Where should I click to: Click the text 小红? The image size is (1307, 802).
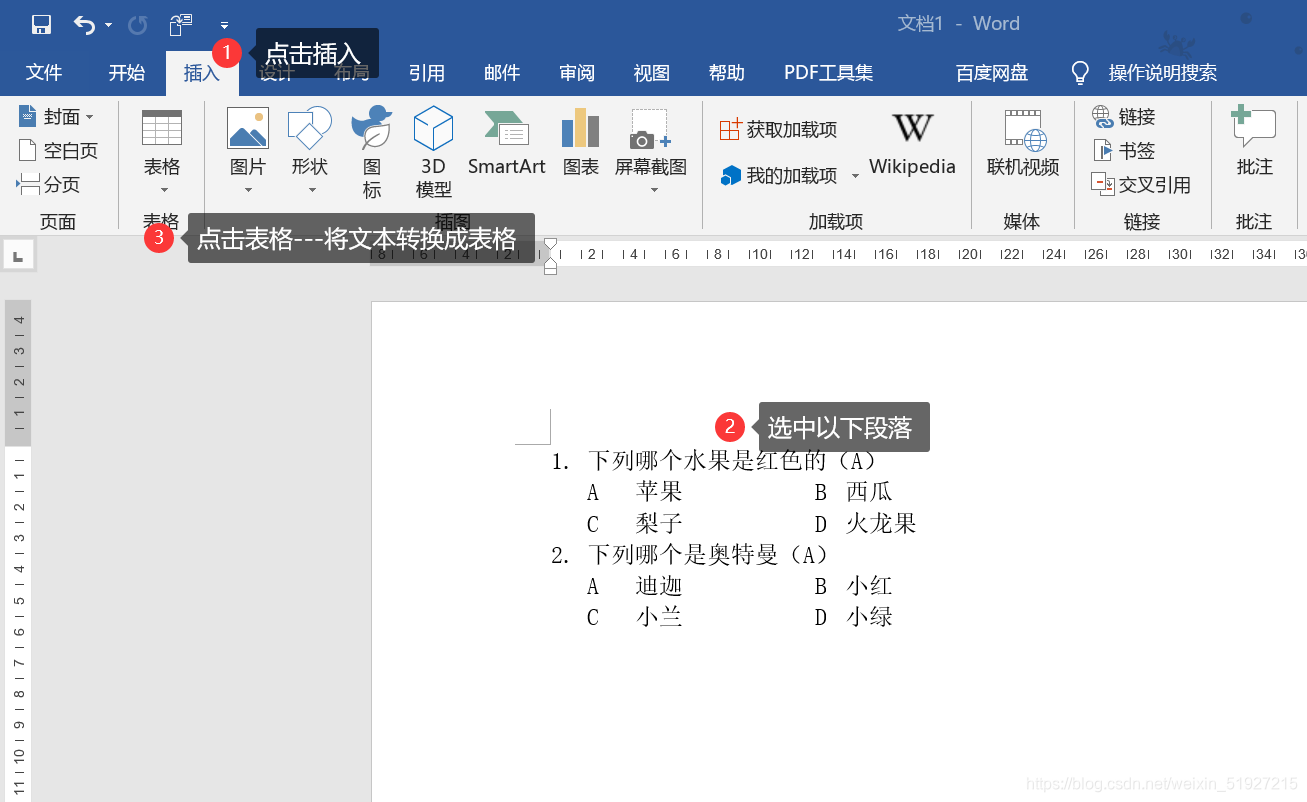(869, 586)
